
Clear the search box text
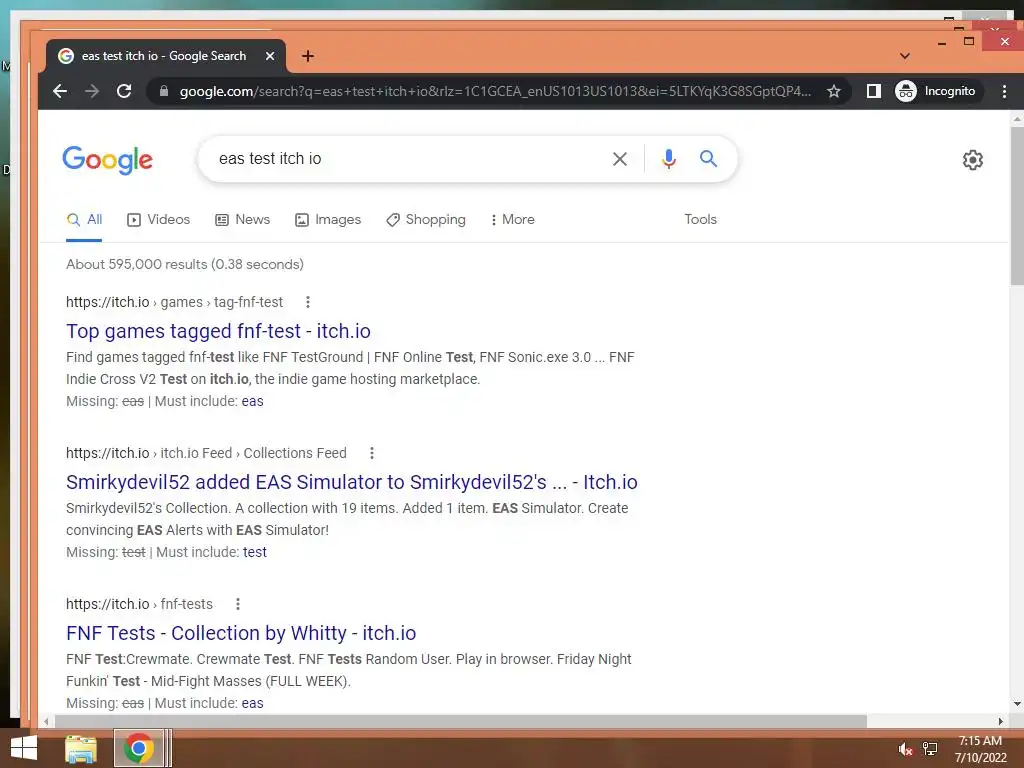(x=620, y=159)
